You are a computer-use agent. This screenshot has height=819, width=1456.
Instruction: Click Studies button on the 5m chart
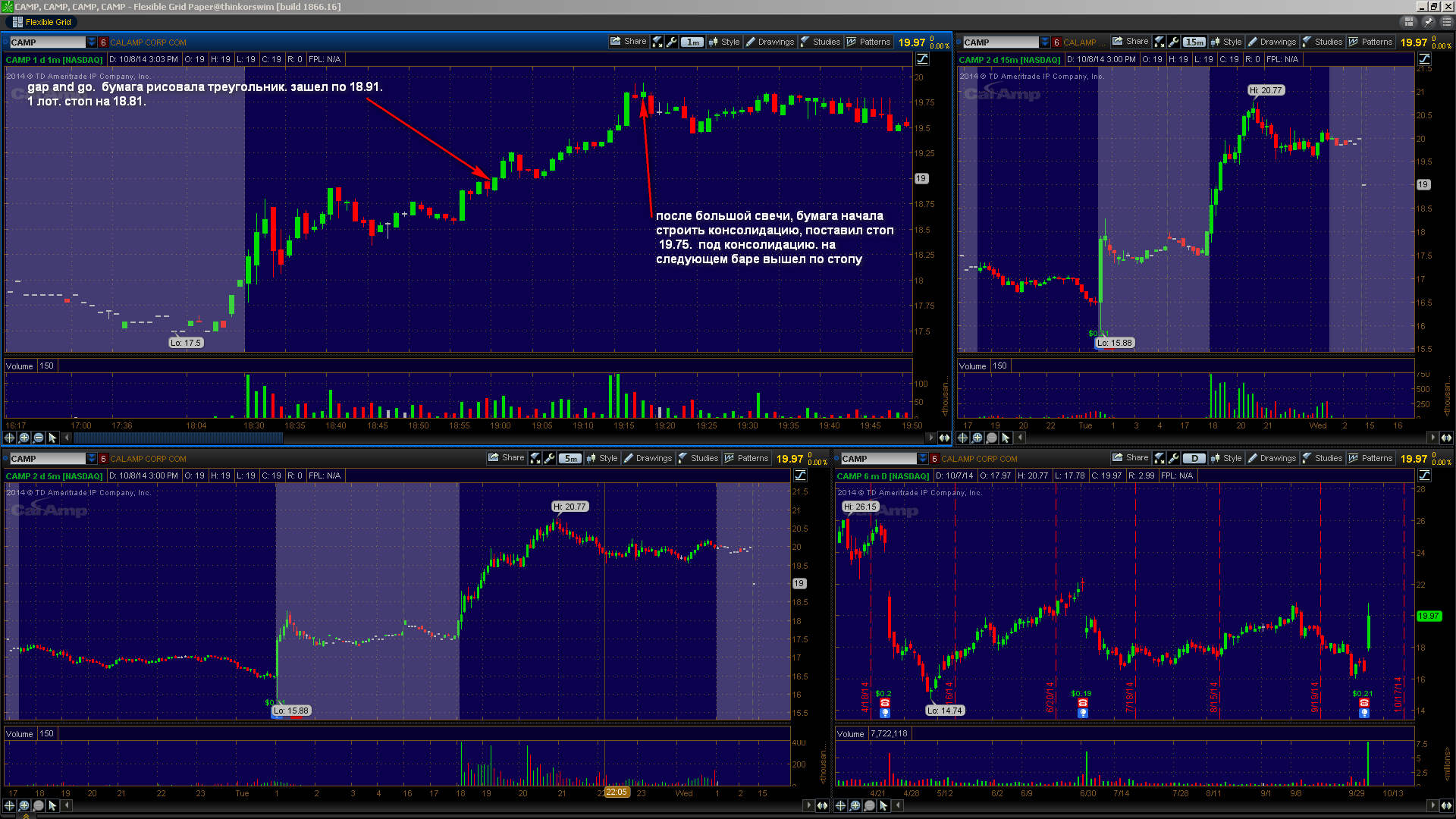pos(698,459)
